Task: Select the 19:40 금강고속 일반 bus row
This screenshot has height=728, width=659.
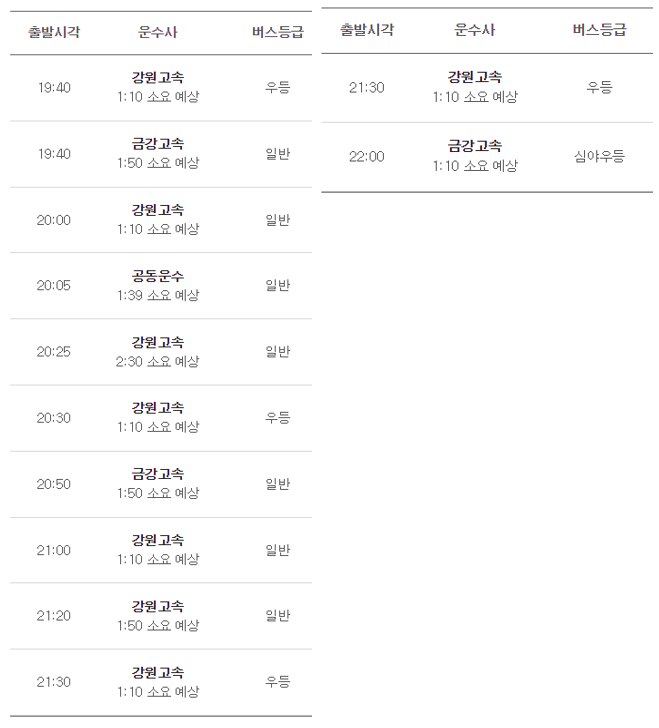Action: click(161, 154)
